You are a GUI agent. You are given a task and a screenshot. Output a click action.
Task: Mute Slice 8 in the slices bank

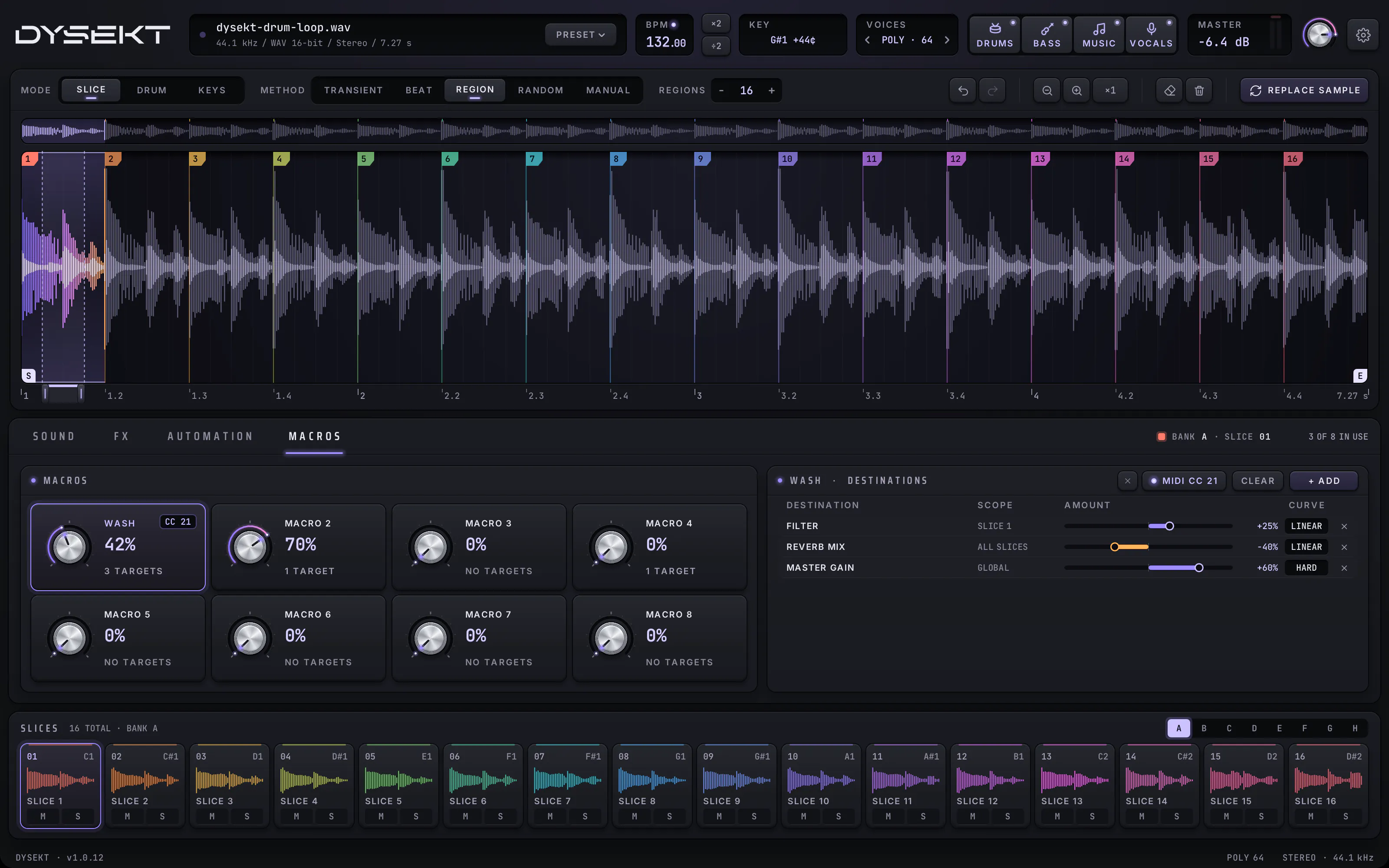point(634,816)
